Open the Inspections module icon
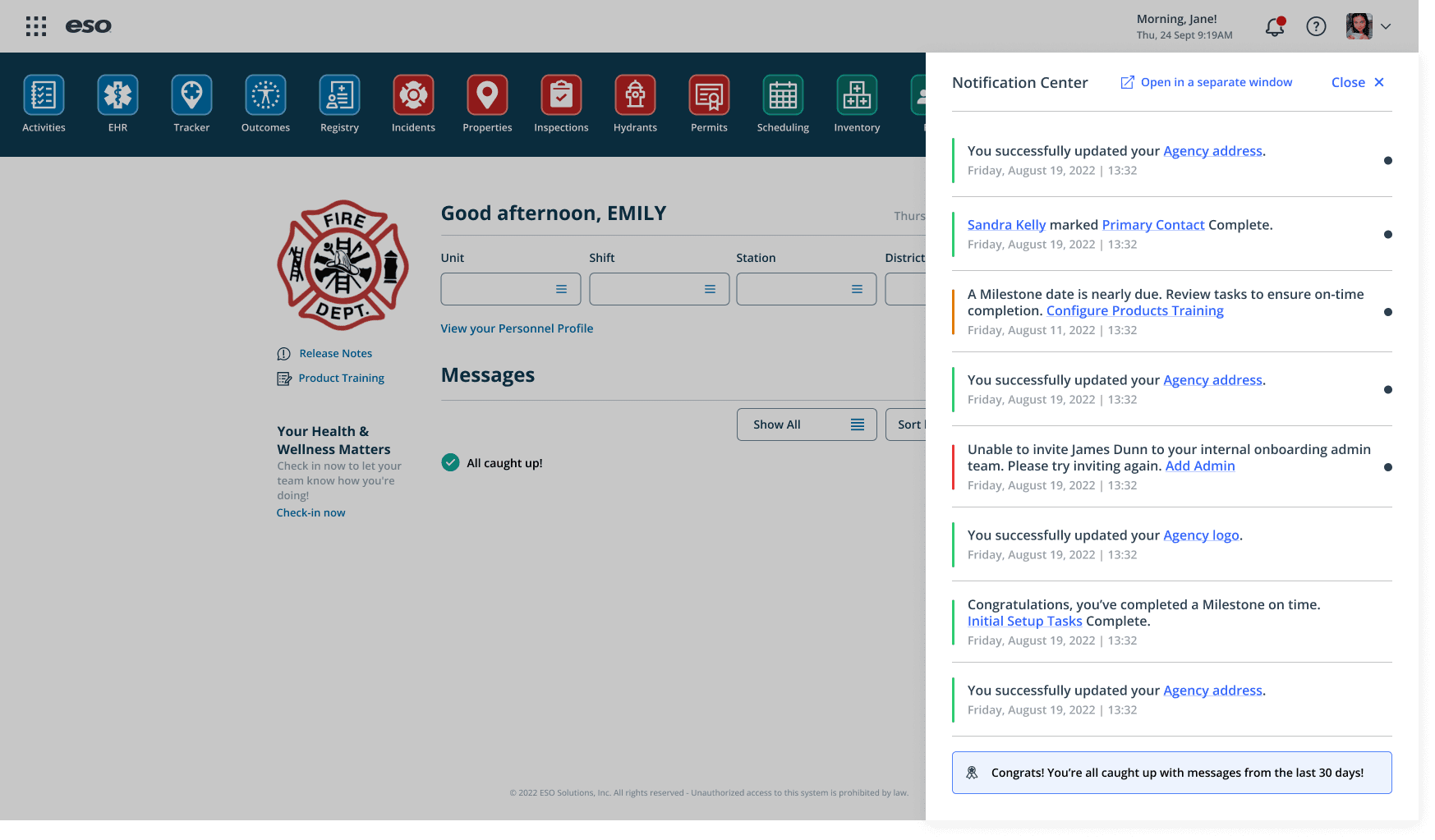The width and height of the screenshot is (1435, 840). [x=561, y=95]
